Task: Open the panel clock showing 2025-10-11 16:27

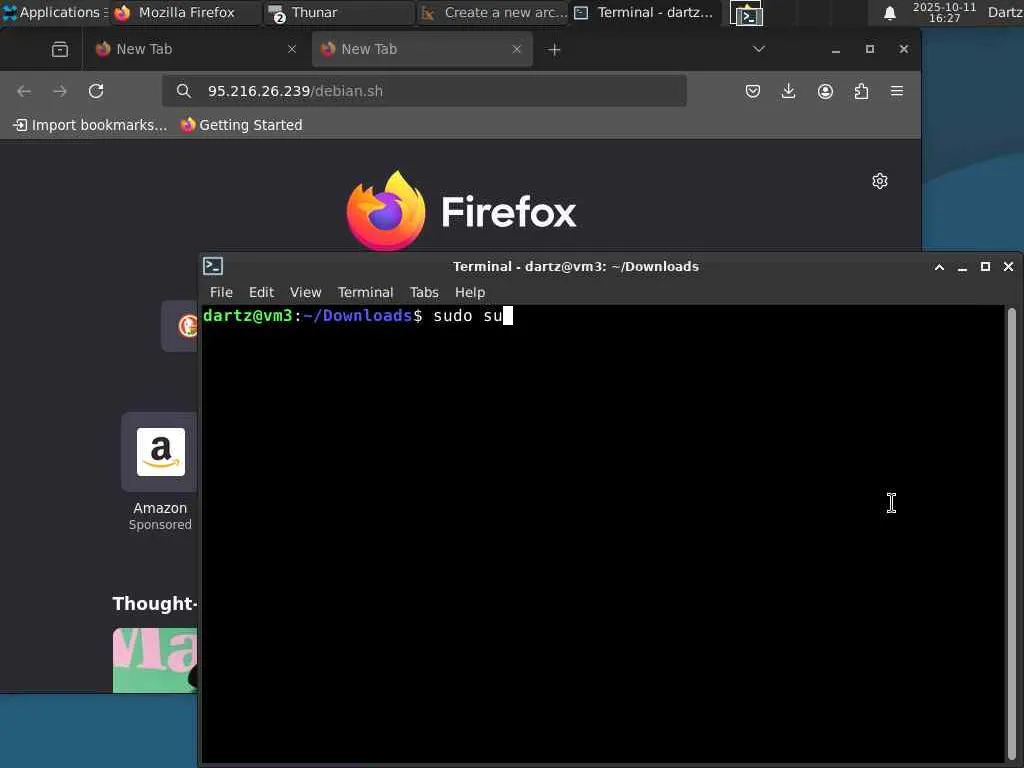Action: [x=944, y=12]
